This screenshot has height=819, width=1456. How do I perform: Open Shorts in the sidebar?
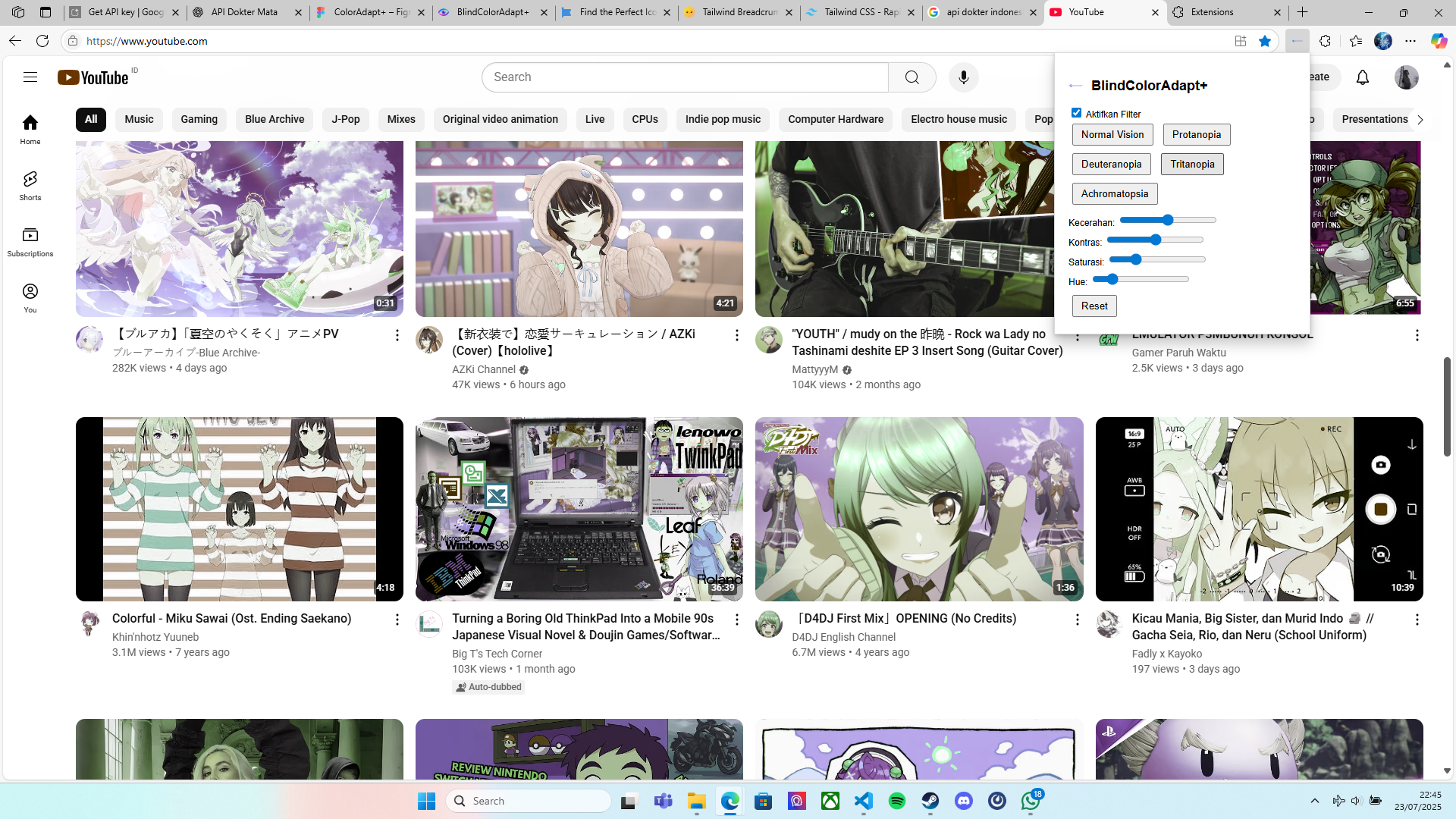point(30,185)
